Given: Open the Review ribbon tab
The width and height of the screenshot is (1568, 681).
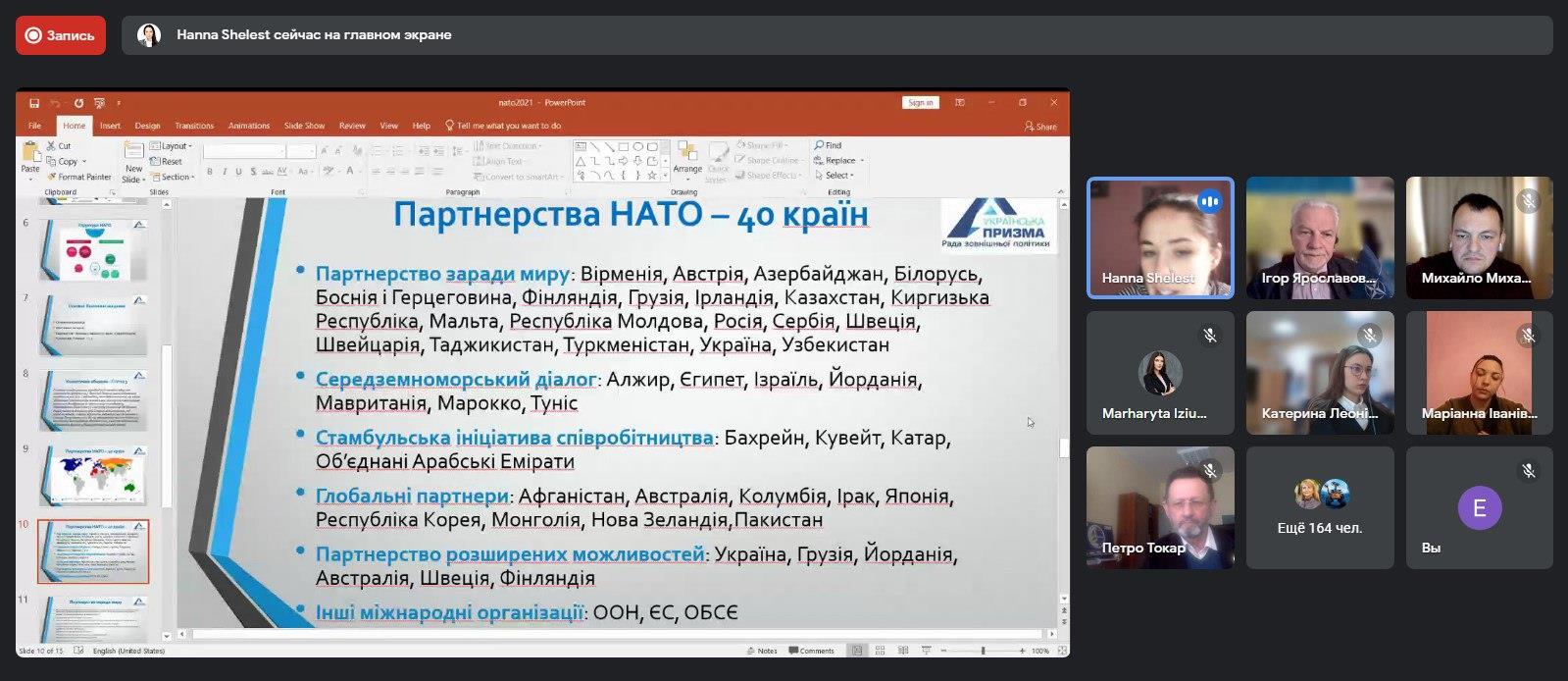Looking at the screenshot, I should (352, 126).
